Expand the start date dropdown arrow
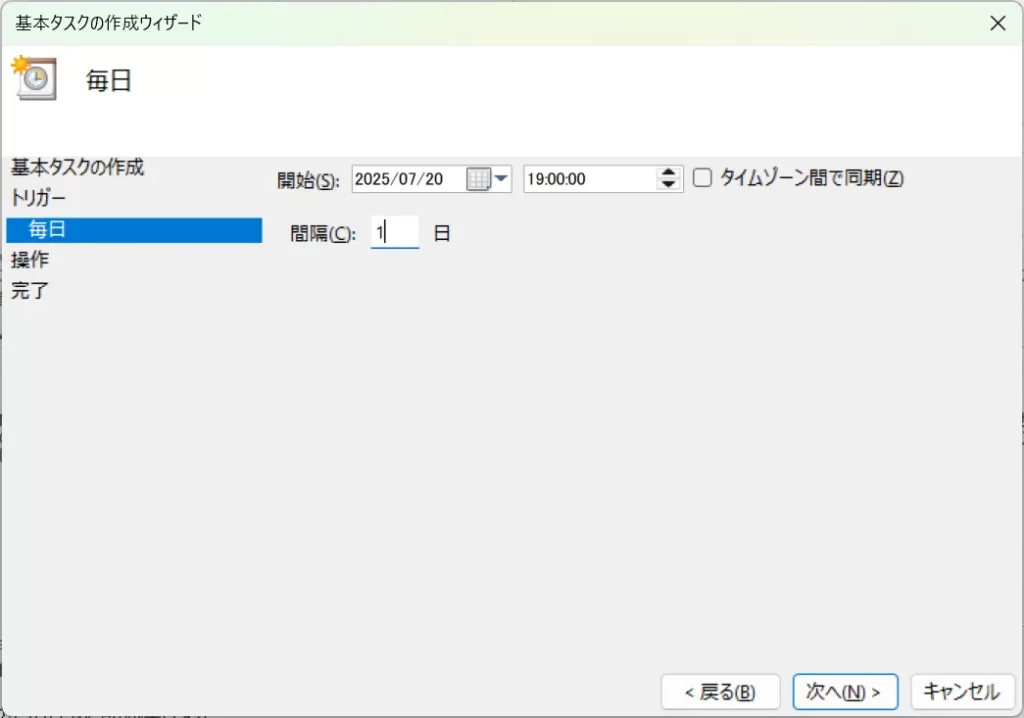1024x718 pixels. pos(501,179)
